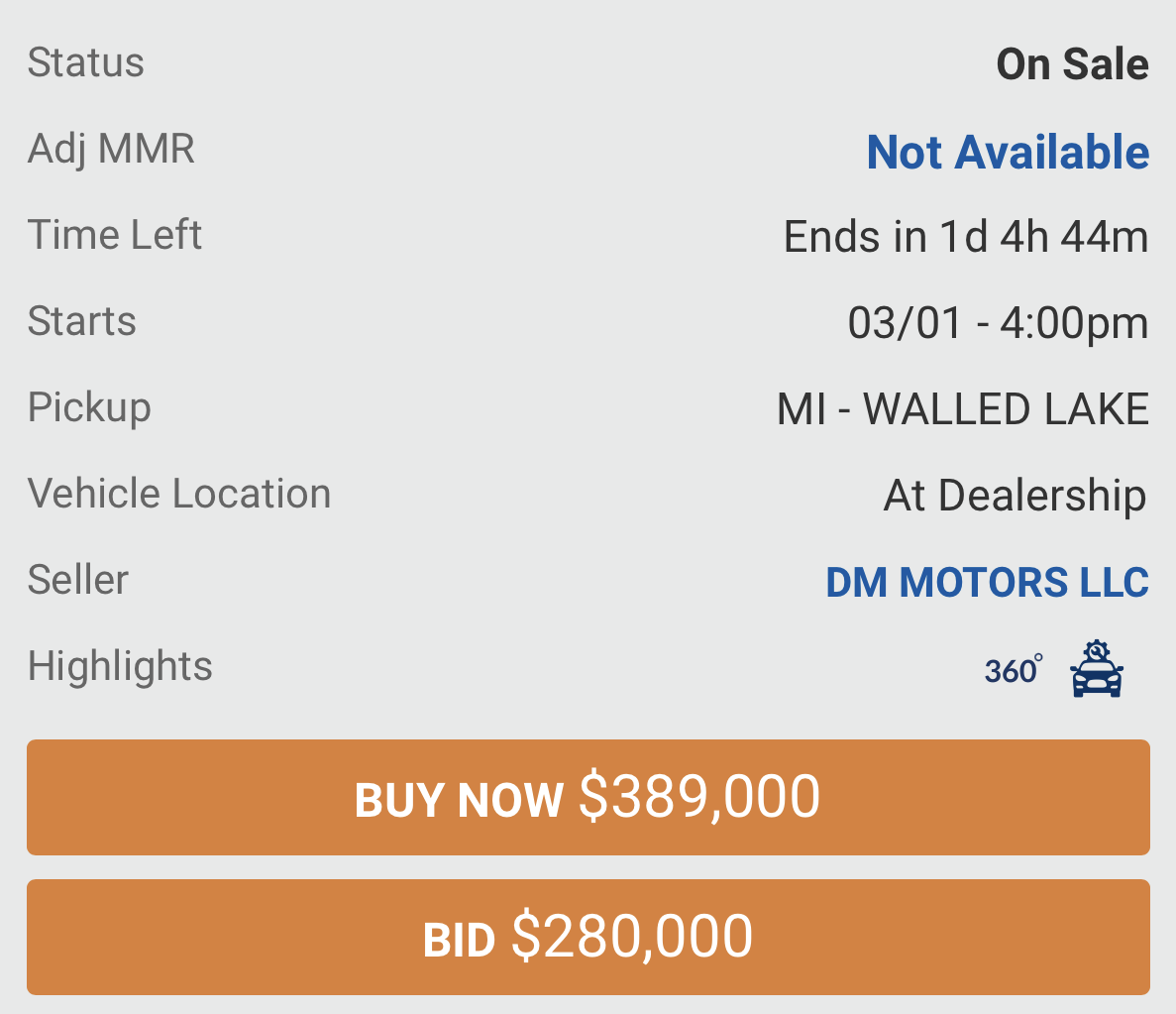Click the At Dealership location value
Screen dimensions: 1176x1014
(1015, 497)
